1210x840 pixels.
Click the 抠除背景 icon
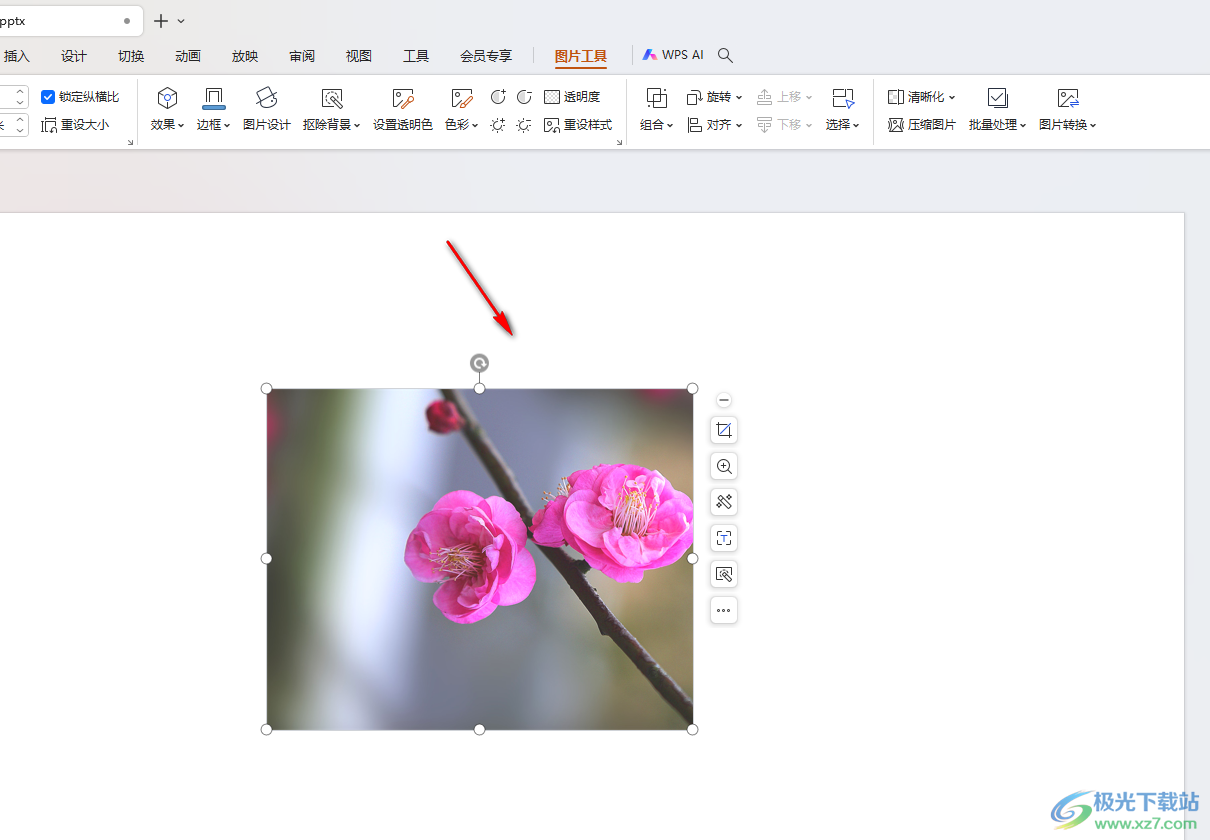pos(332,98)
